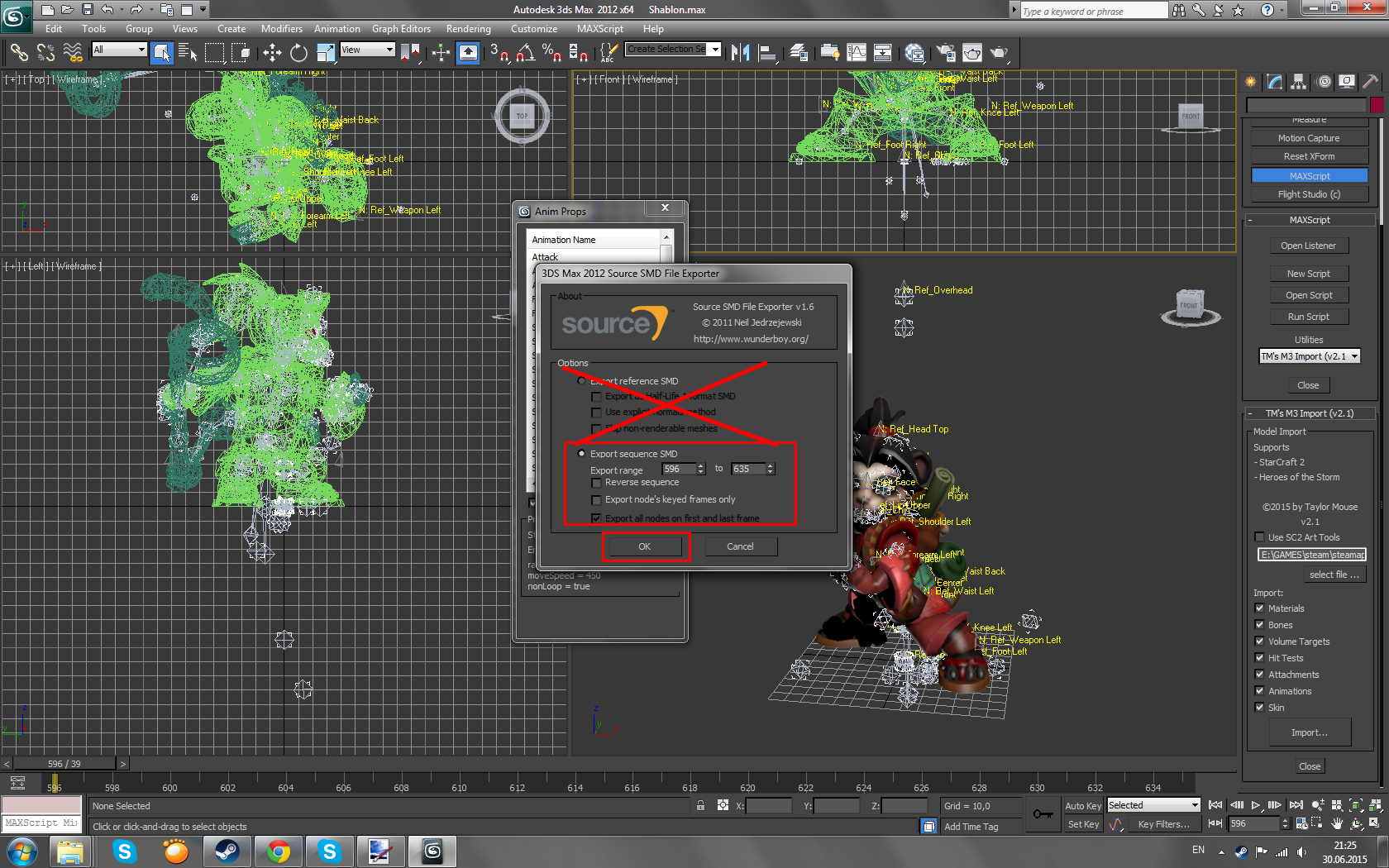Open Render Setup teapot icon
The width and height of the screenshot is (1389, 868).
pos(945,53)
